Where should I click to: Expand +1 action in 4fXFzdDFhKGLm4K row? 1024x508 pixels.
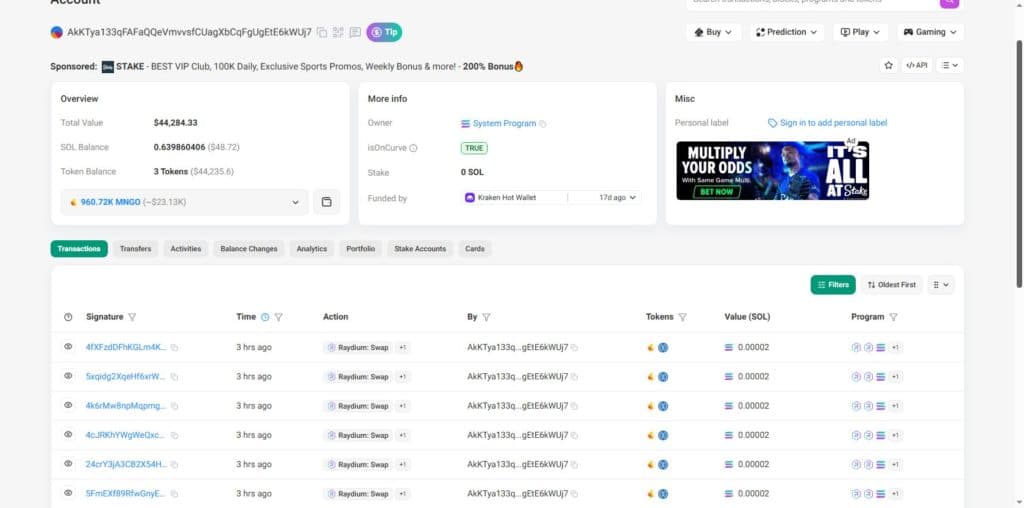(x=403, y=347)
